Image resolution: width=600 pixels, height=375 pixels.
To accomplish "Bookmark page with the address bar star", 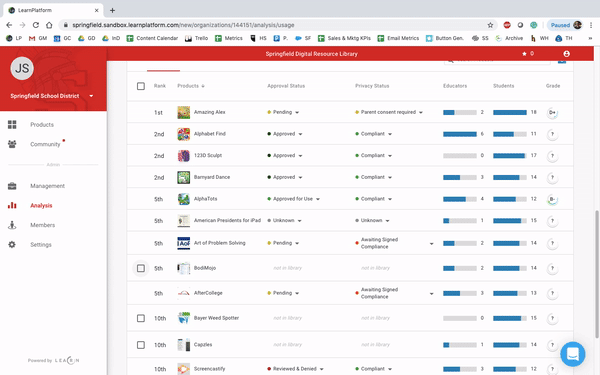I will click(490, 25).
